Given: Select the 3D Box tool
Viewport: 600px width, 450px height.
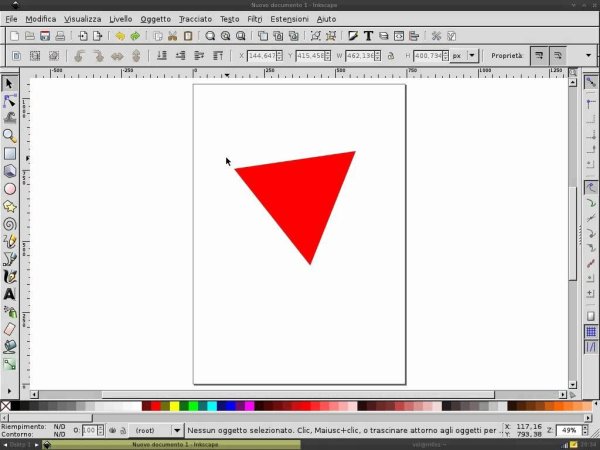Looking at the screenshot, I should pyautogui.click(x=9, y=171).
